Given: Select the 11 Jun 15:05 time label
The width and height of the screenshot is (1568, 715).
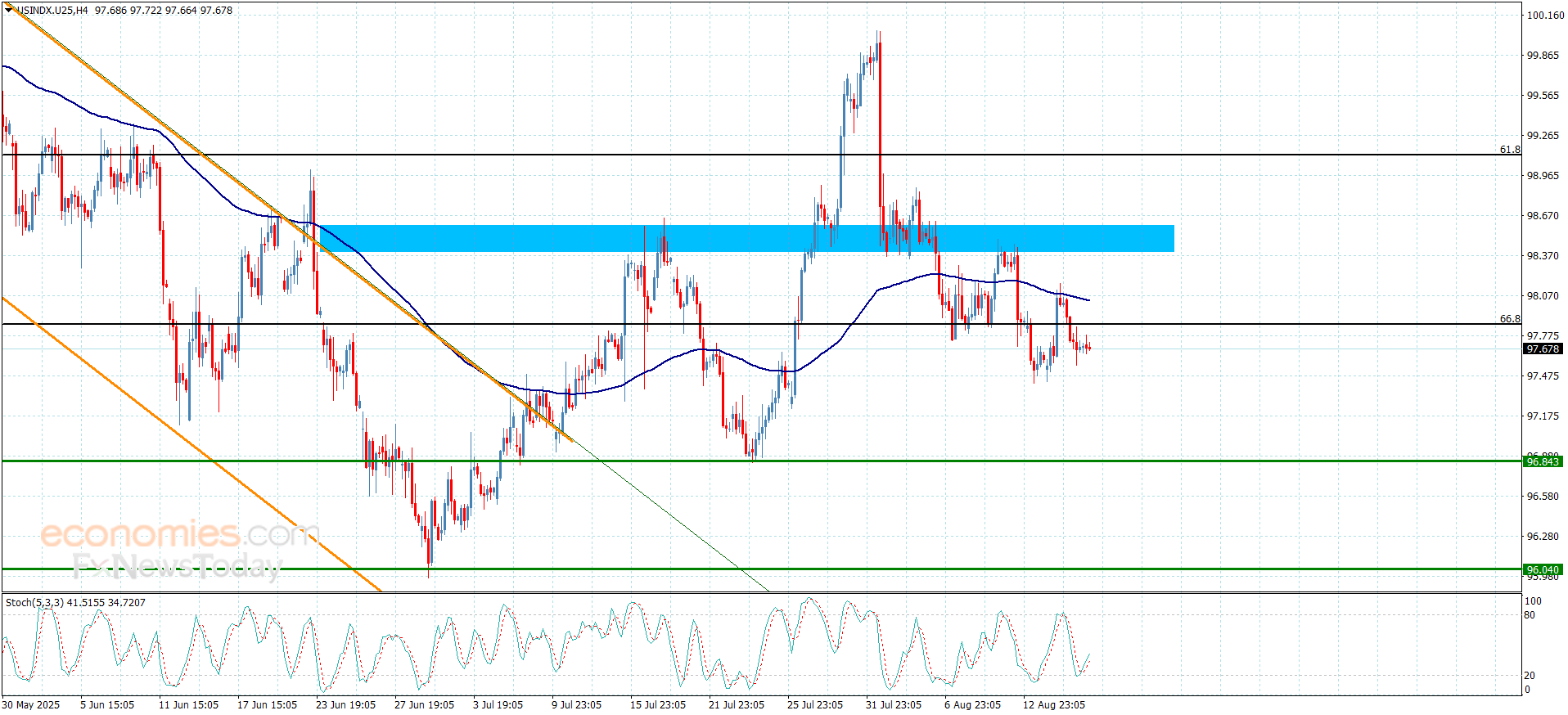Looking at the screenshot, I should (188, 705).
